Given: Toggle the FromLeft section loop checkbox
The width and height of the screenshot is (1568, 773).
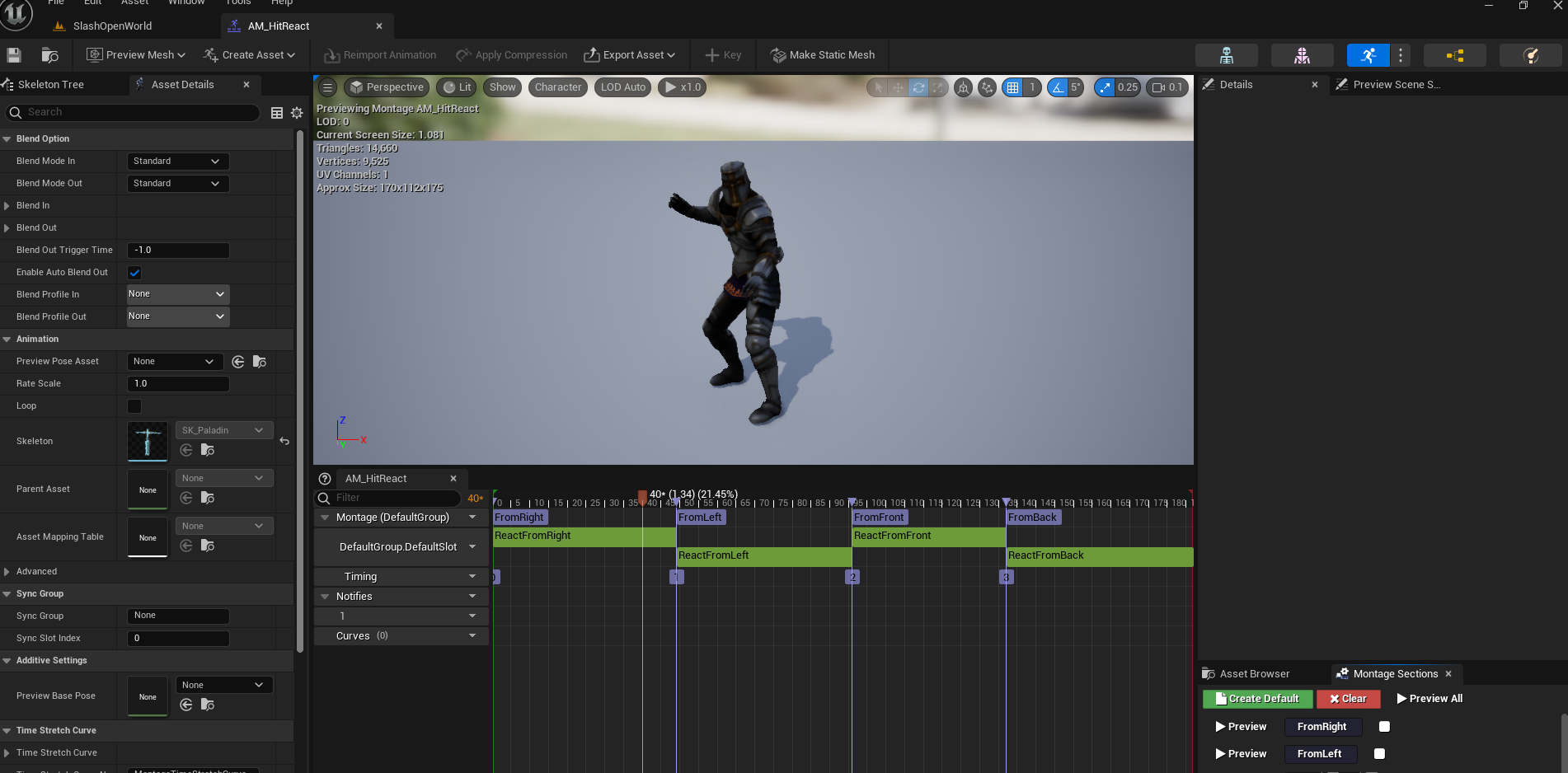Looking at the screenshot, I should click(x=1379, y=754).
